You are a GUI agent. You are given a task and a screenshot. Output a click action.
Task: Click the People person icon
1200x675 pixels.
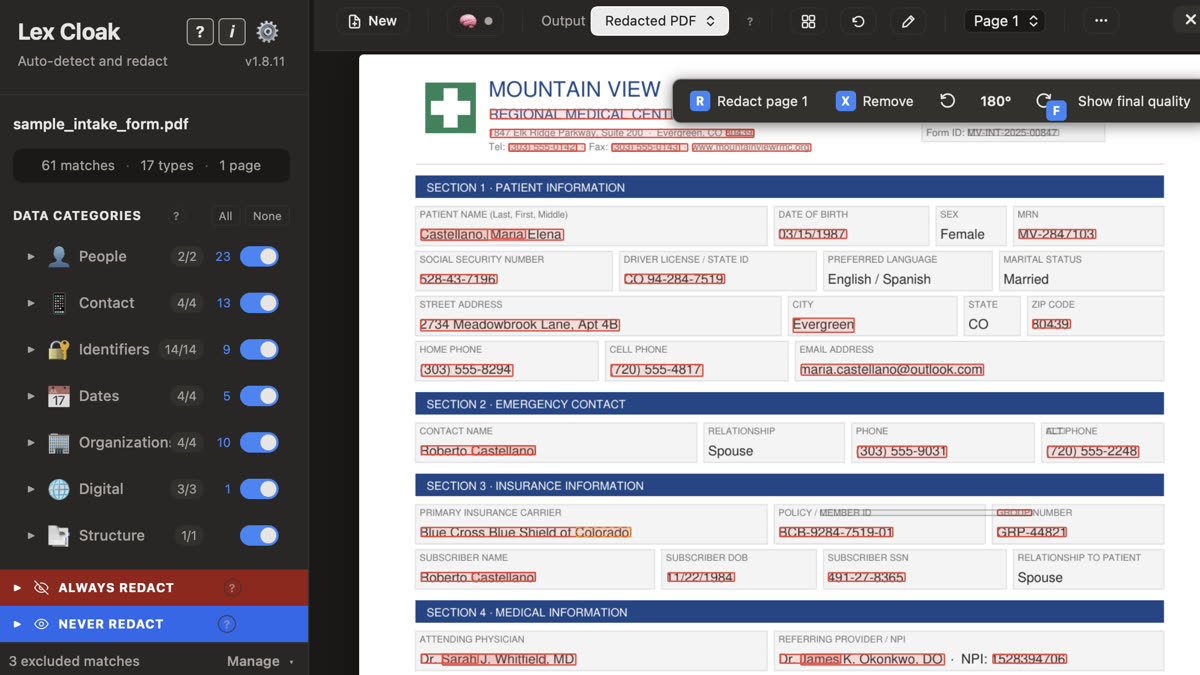(x=59, y=257)
